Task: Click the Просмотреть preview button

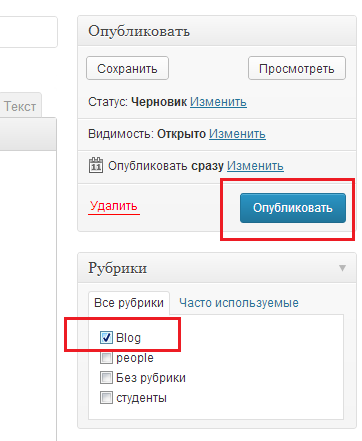Action: click(x=297, y=68)
